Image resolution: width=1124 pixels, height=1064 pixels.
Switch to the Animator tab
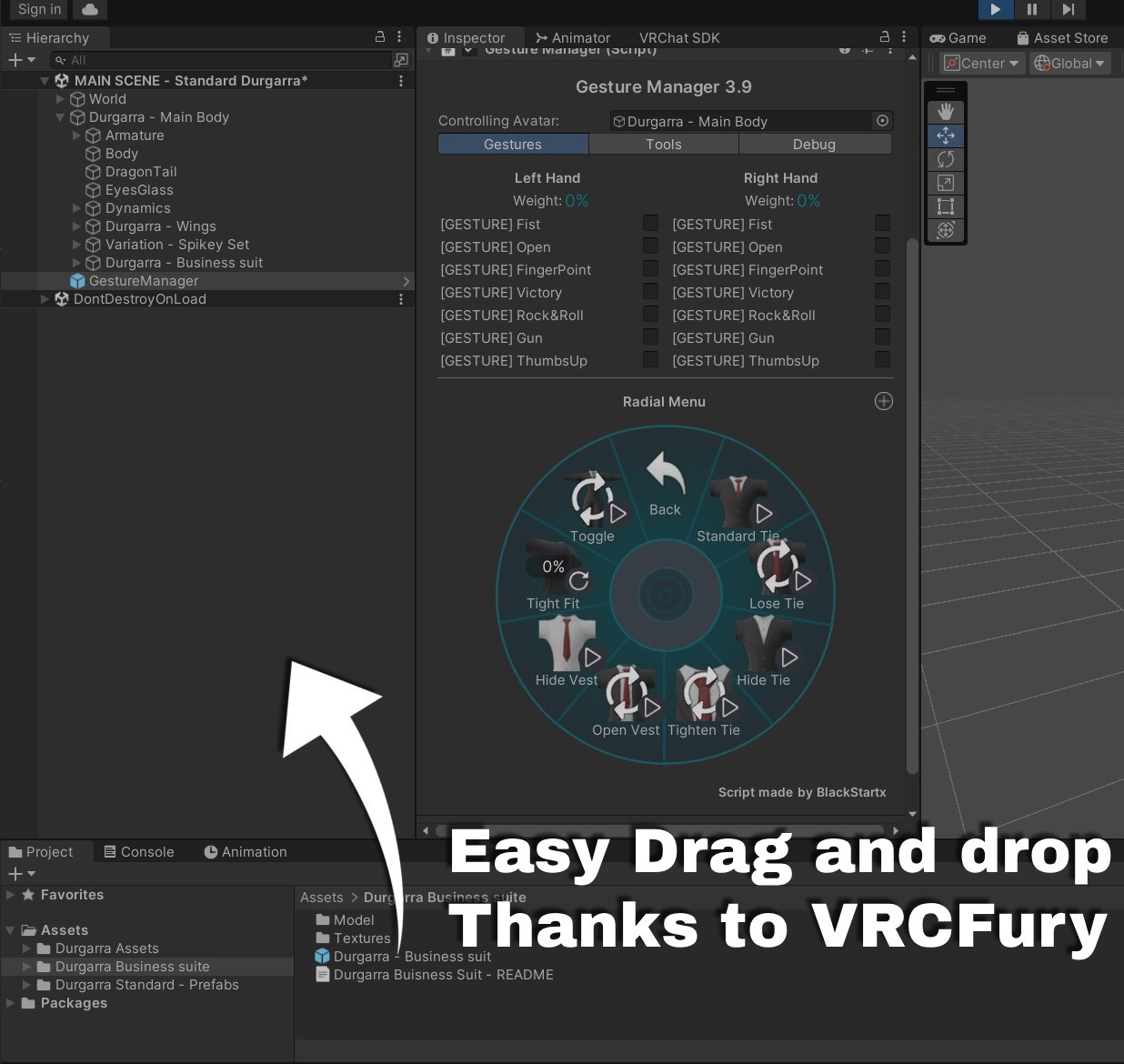(573, 37)
